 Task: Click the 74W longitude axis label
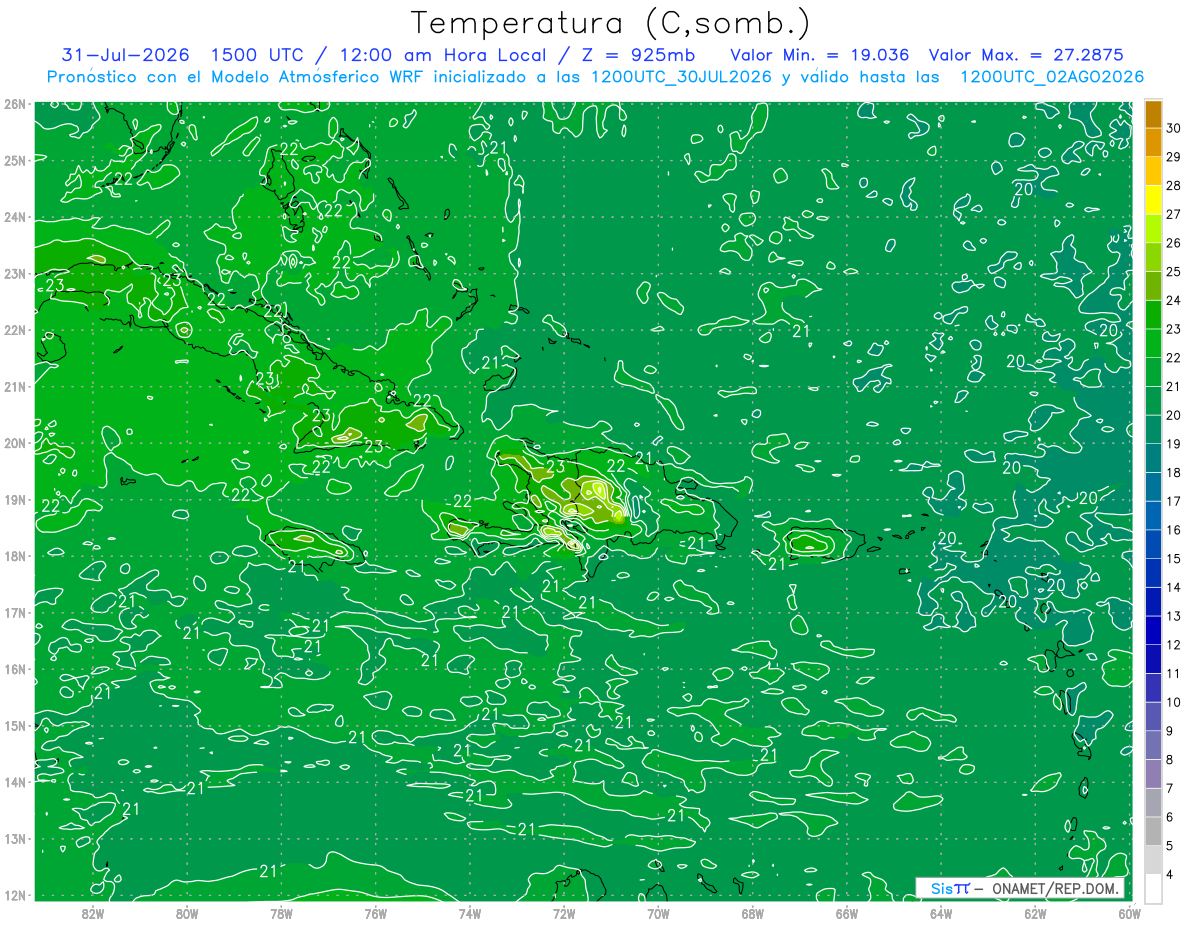point(470,913)
